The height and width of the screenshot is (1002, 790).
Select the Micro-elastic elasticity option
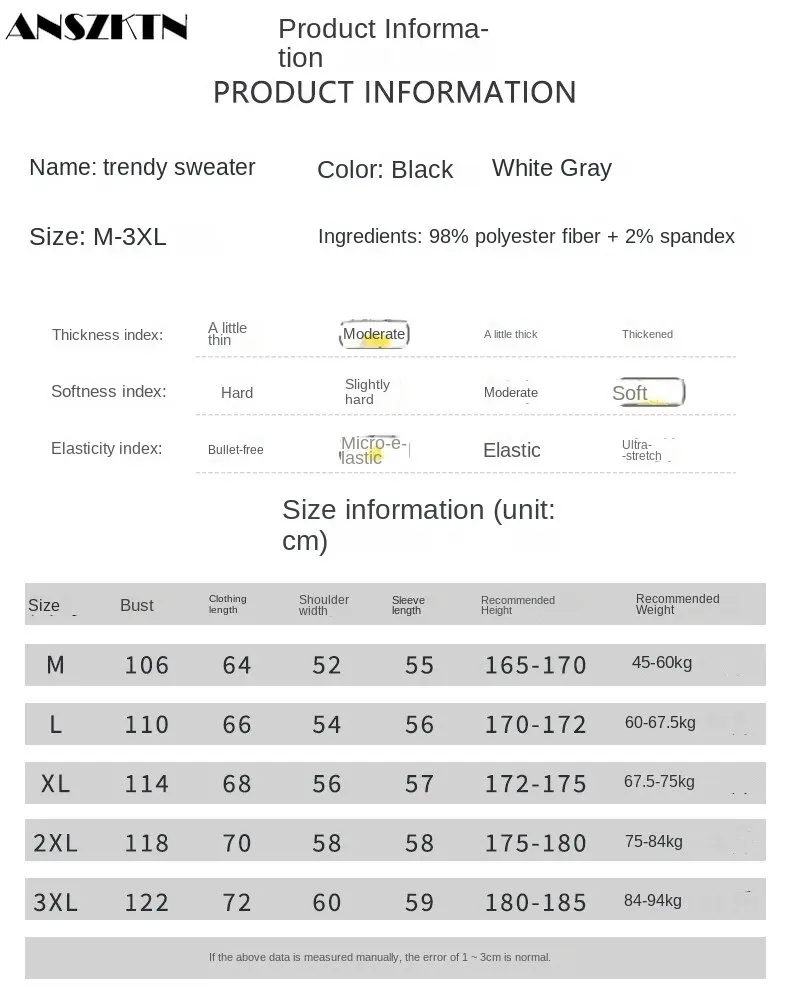click(x=374, y=450)
